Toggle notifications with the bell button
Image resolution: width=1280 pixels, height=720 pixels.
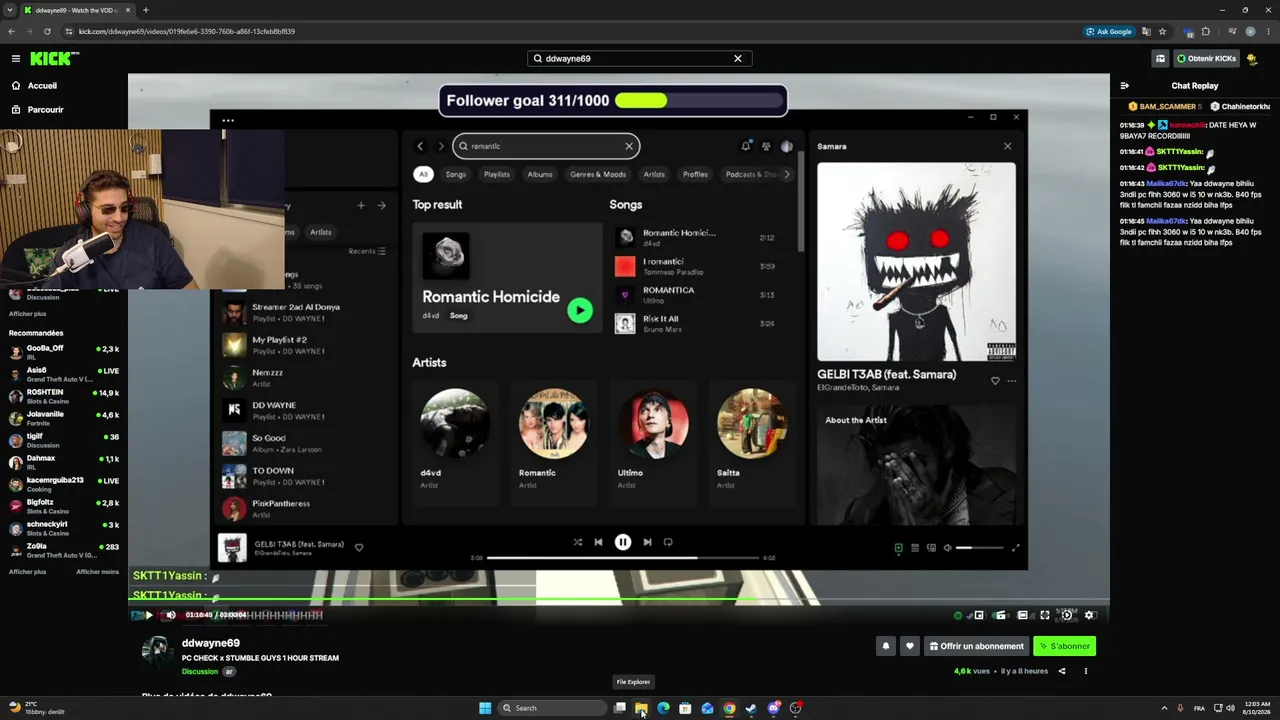(885, 646)
